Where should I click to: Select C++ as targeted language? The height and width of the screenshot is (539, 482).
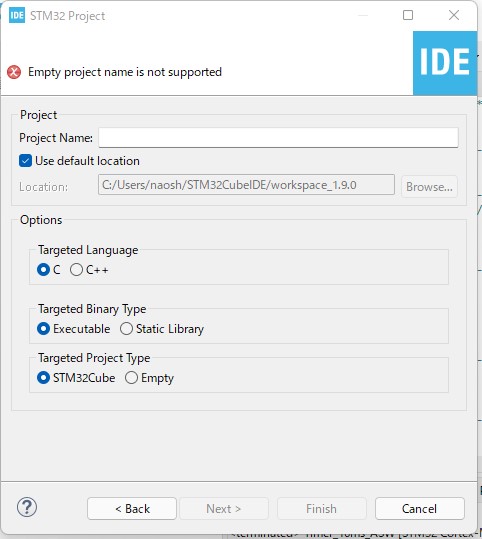coord(76,270)
